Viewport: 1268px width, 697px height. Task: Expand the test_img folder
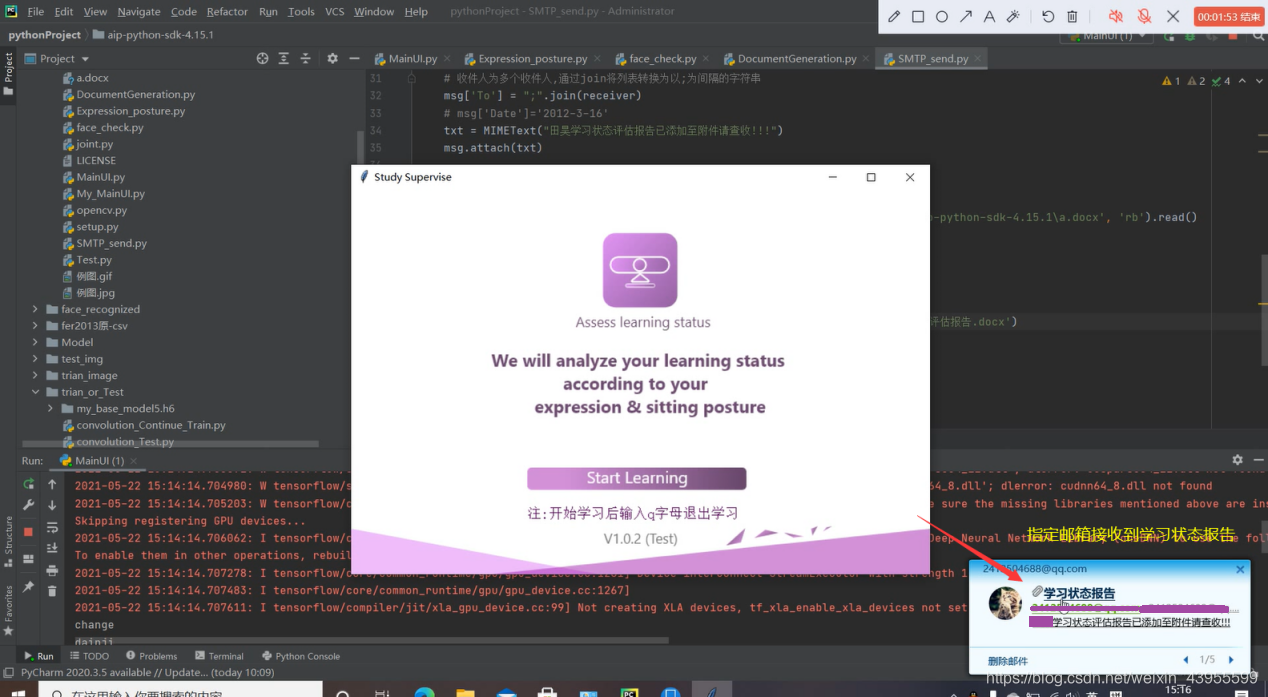pos(36,359)
